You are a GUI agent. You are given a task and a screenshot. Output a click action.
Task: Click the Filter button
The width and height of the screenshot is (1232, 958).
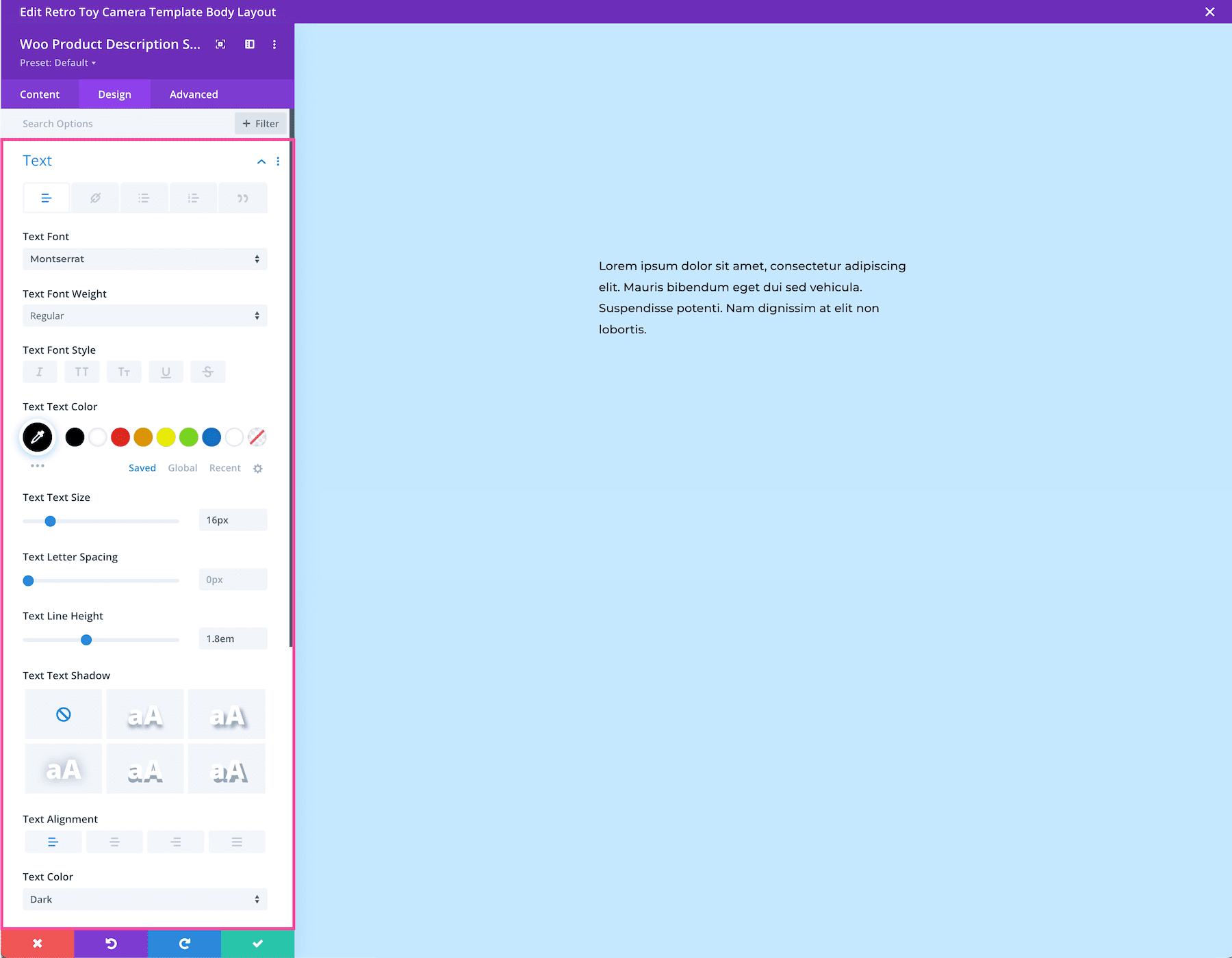[x=259, y=123]
